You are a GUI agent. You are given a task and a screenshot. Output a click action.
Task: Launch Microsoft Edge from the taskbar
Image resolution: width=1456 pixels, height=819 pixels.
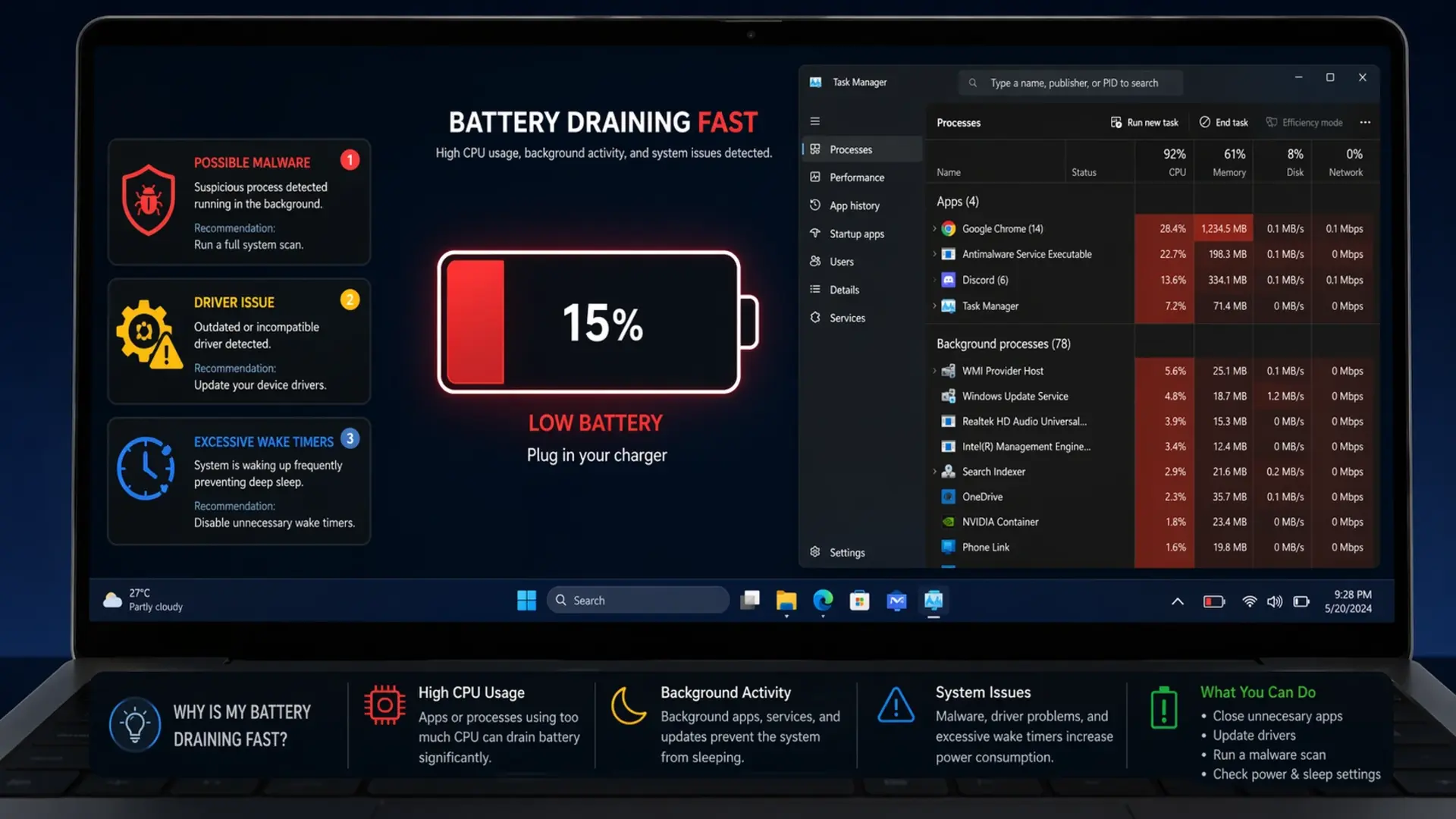(x=823, y=600)
